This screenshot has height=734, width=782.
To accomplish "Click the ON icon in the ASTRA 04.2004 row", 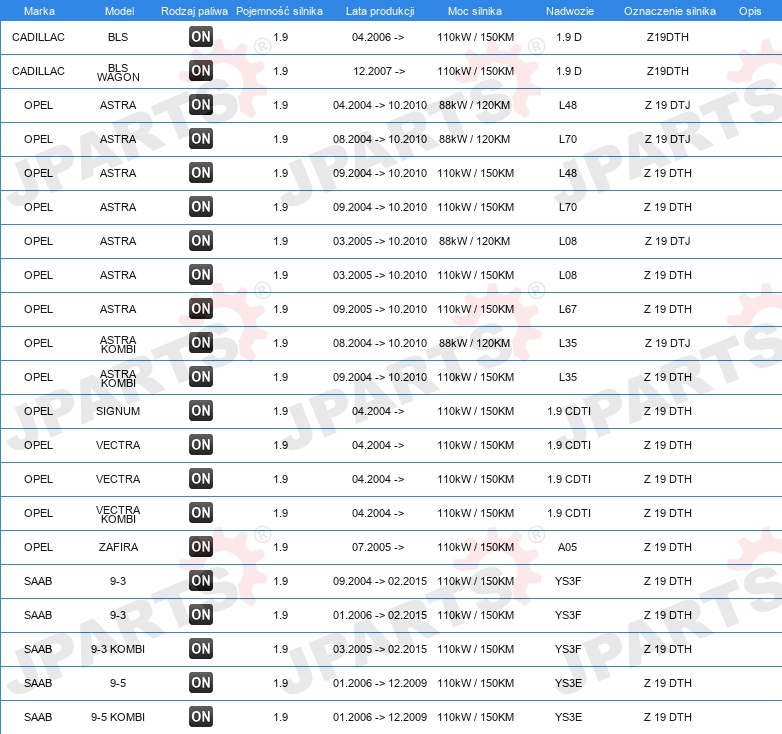I will [201, 105].
